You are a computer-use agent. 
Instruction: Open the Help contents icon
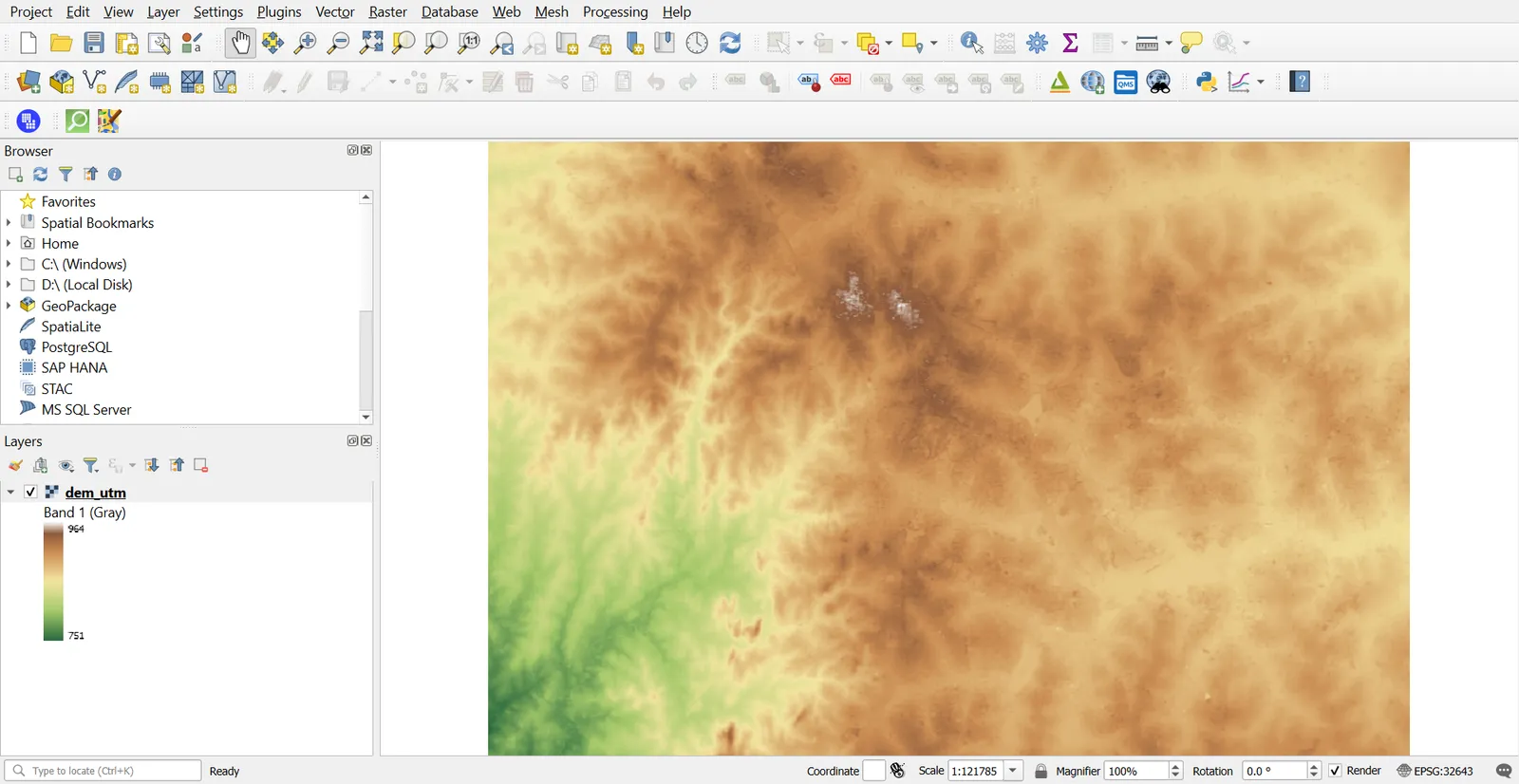coord(1301,83)
